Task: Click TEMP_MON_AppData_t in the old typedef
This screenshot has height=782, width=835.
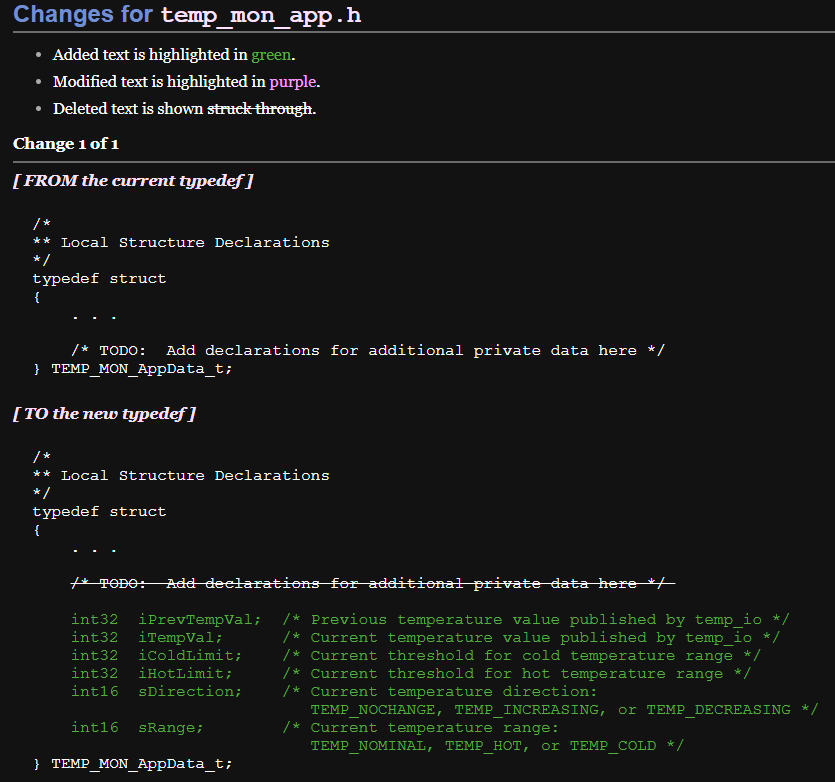Action: (141, 369)
